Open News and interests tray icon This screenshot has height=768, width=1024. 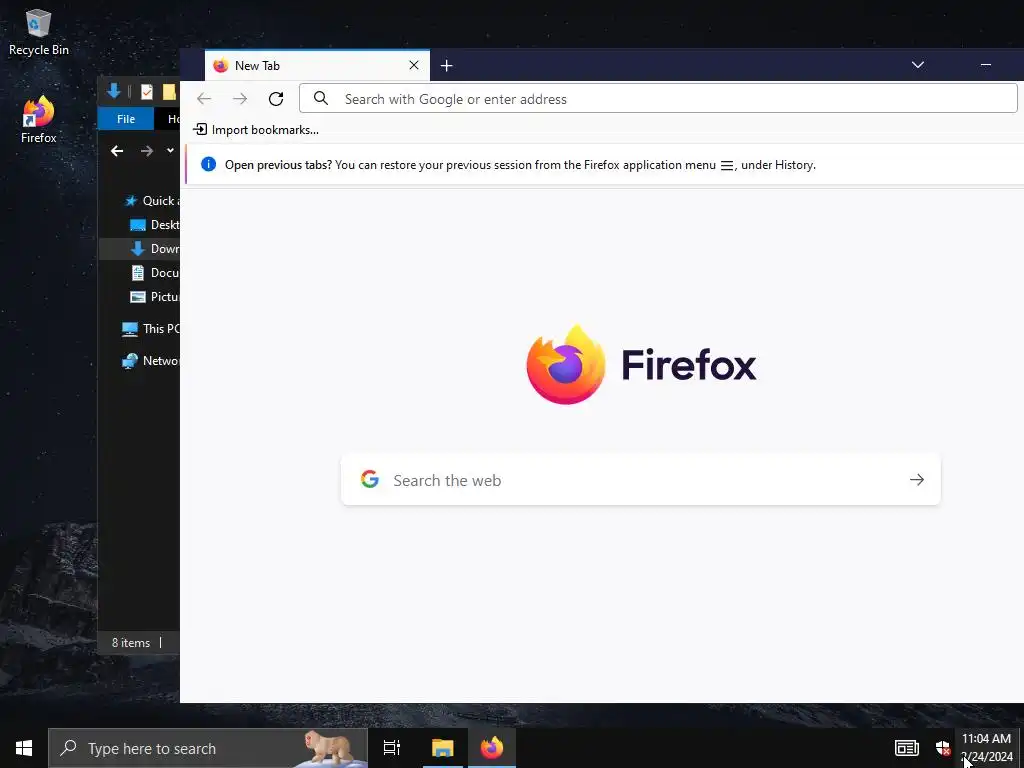(x=906, y=748)
